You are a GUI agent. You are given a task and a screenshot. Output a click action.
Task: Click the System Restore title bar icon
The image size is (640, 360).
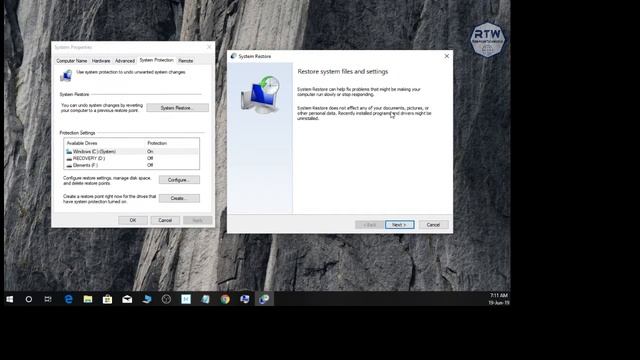pos(233,56)
